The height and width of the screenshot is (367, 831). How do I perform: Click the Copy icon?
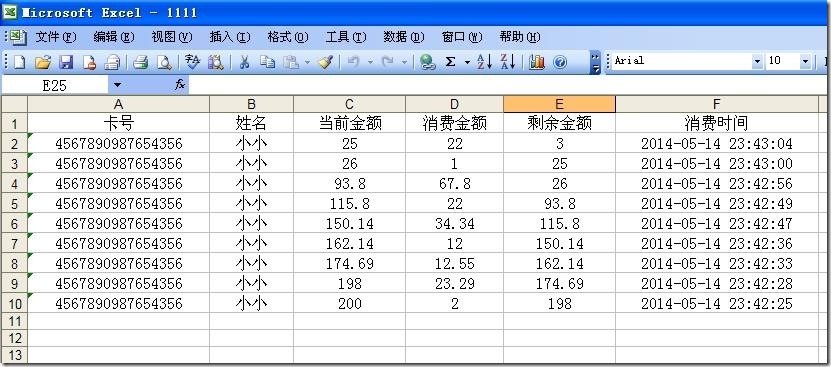point(268,63)
